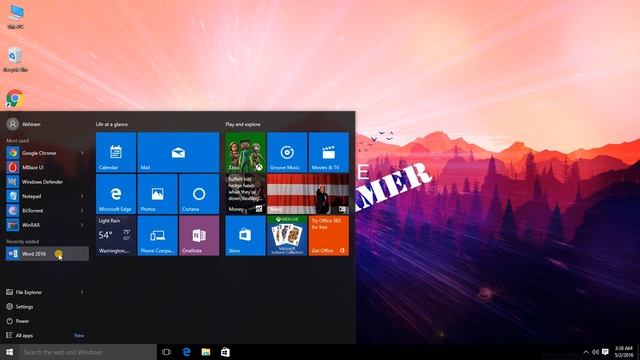Expand Notepad jump list arrow
640x360 pixels.
pyautogui.click(x=82, y=196)
